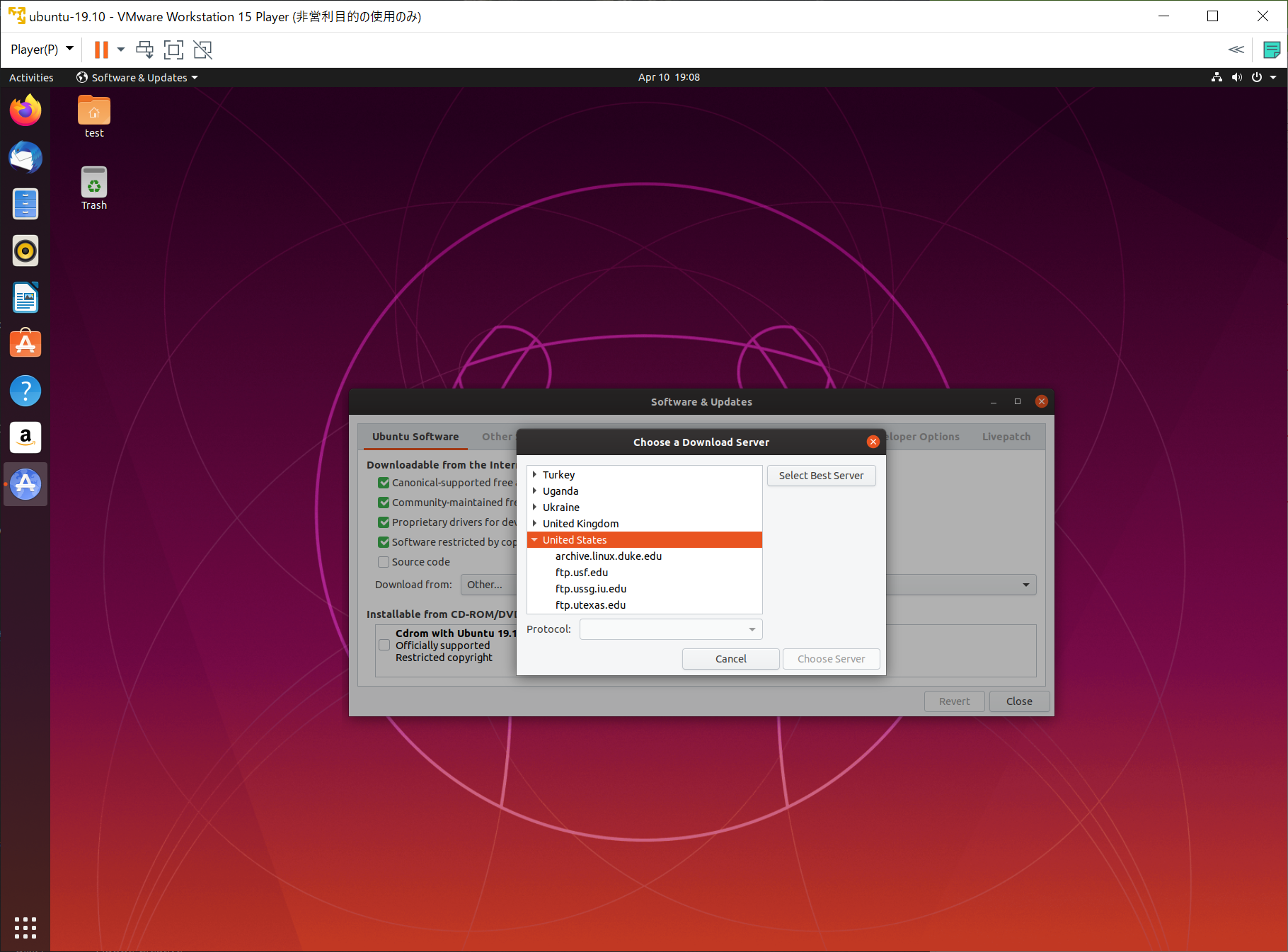The width and height of the screenshot is (1288, 952).
Task: Open the VMware power options dropdown arrow
Action: click(121, 50)
